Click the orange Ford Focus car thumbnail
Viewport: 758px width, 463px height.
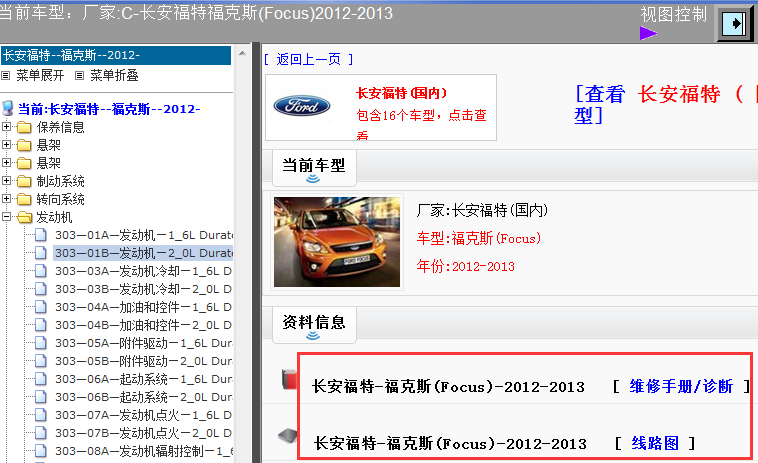point(337,242)
